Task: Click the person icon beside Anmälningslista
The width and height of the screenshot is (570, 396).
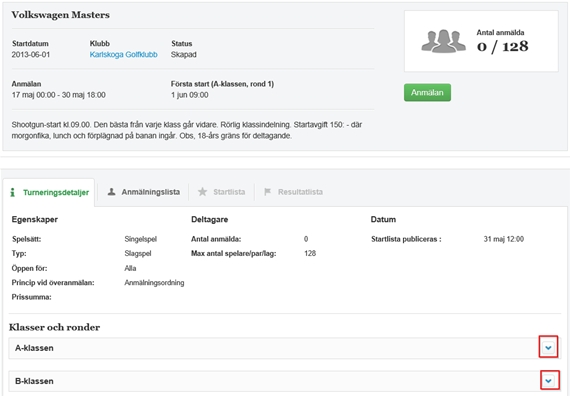Action: coord(111,192)
